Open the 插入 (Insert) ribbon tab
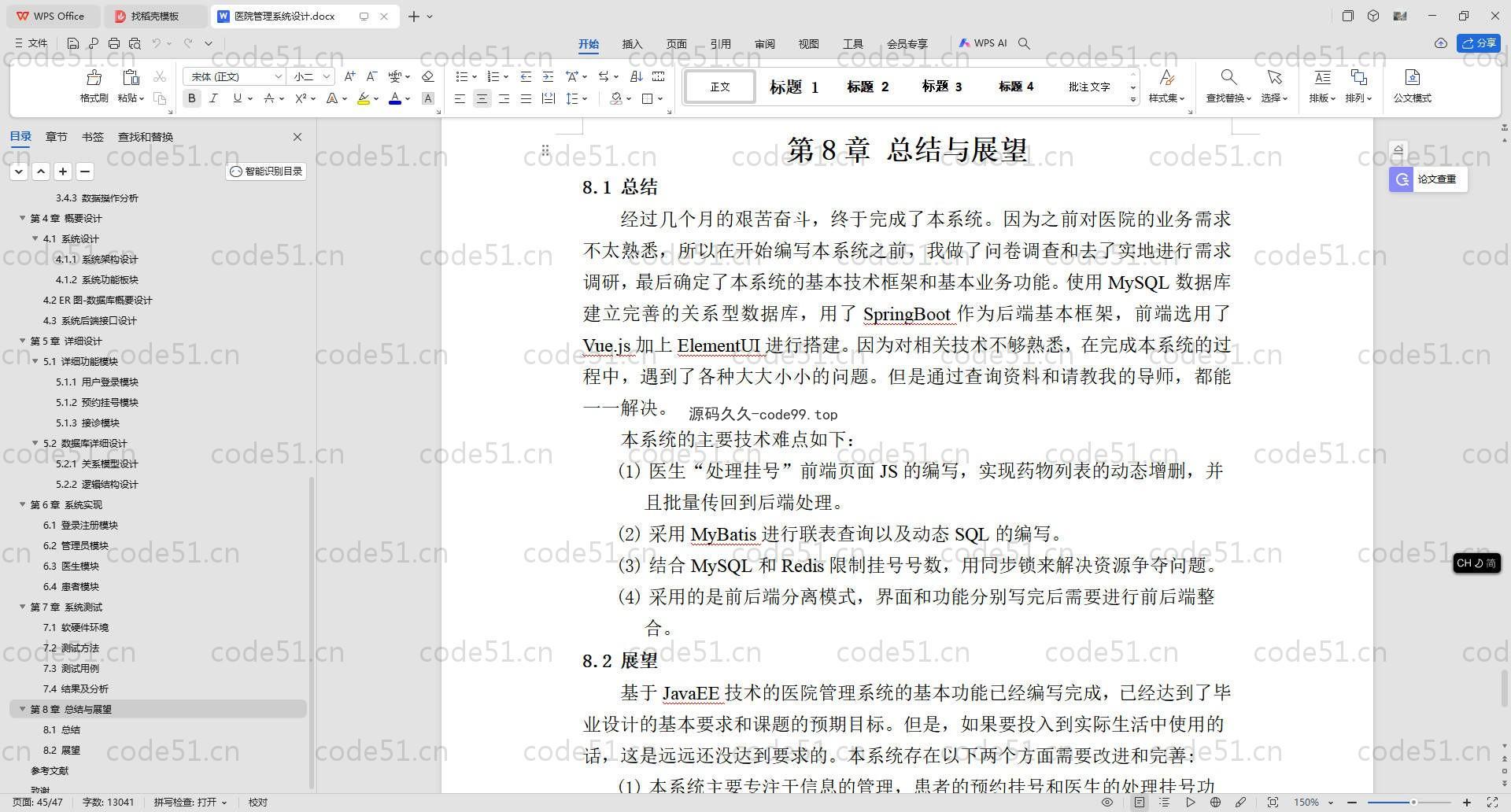1511x812 pixels. [x=632, y=44]
